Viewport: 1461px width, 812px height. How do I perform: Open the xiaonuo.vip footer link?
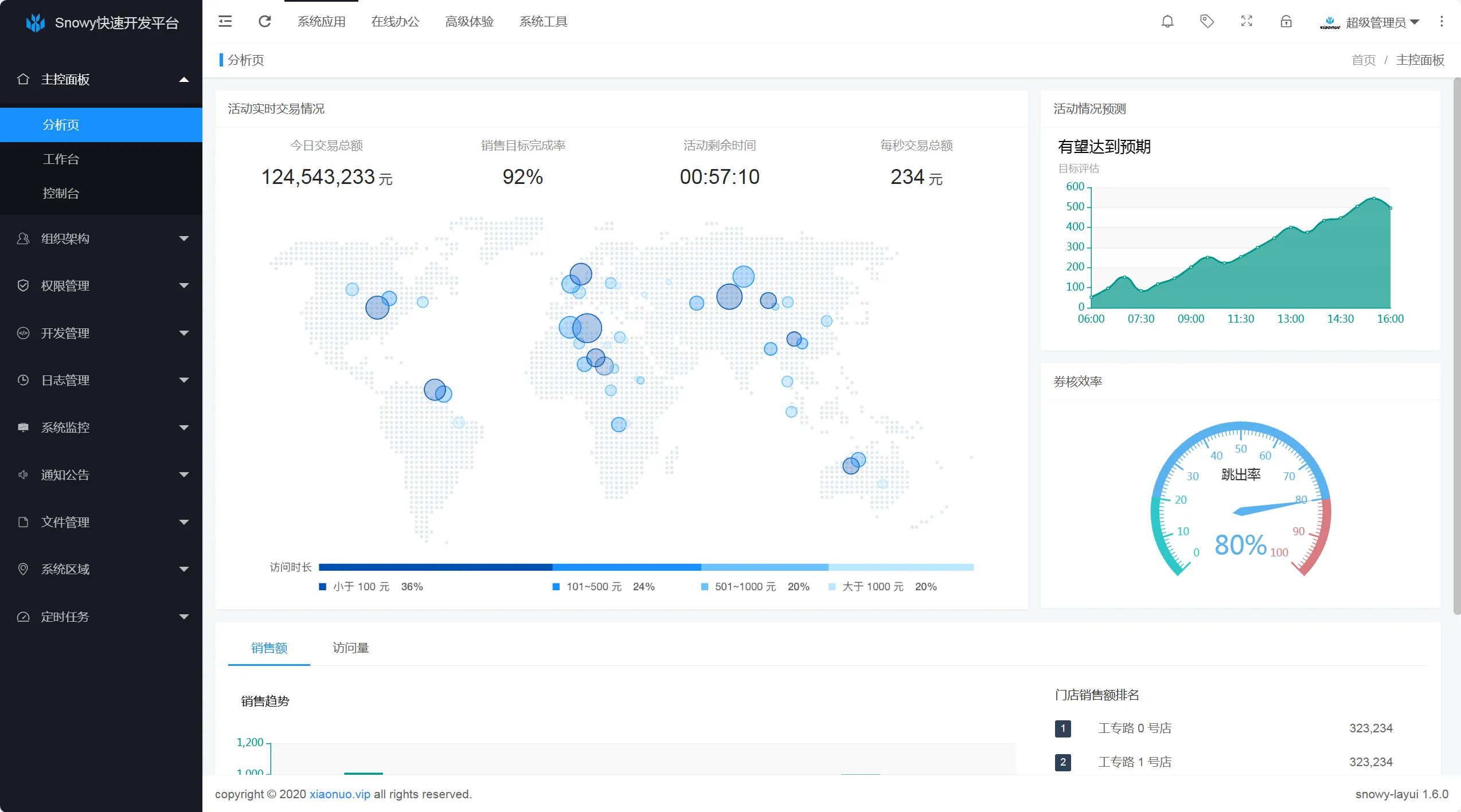point(339,794)
